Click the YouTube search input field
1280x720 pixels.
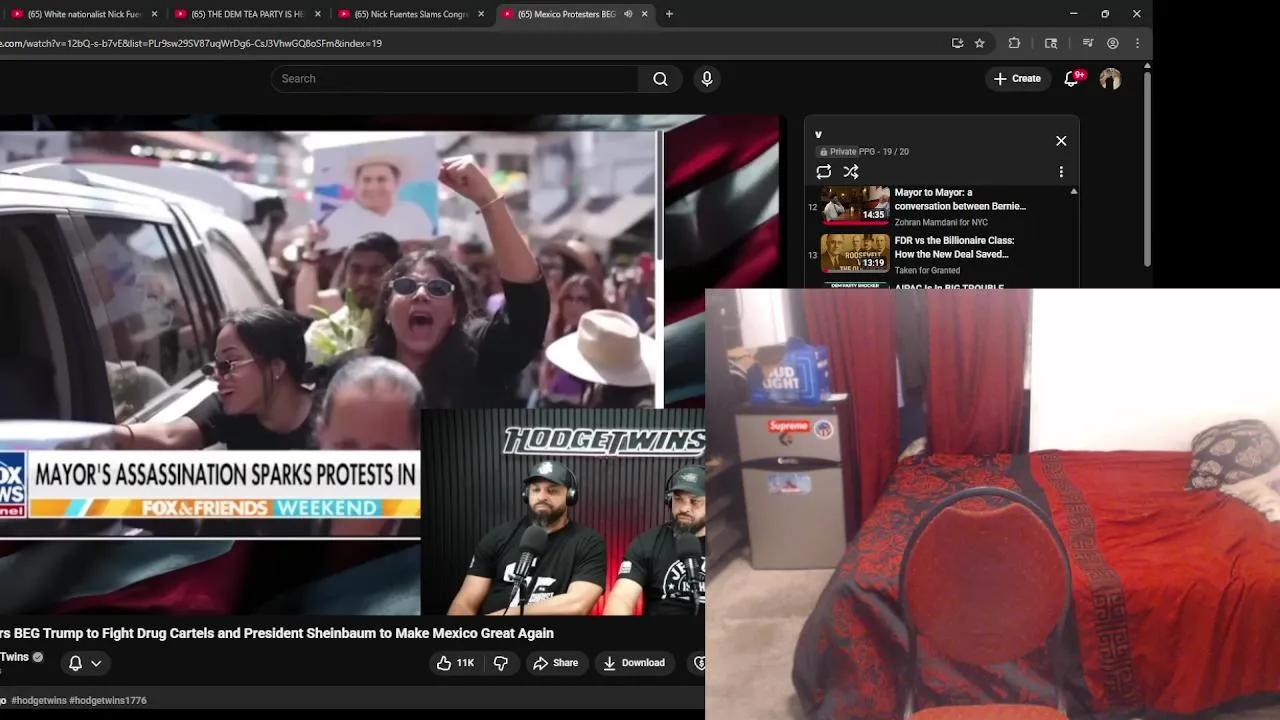pyautogui.click(x=455, y=79)
